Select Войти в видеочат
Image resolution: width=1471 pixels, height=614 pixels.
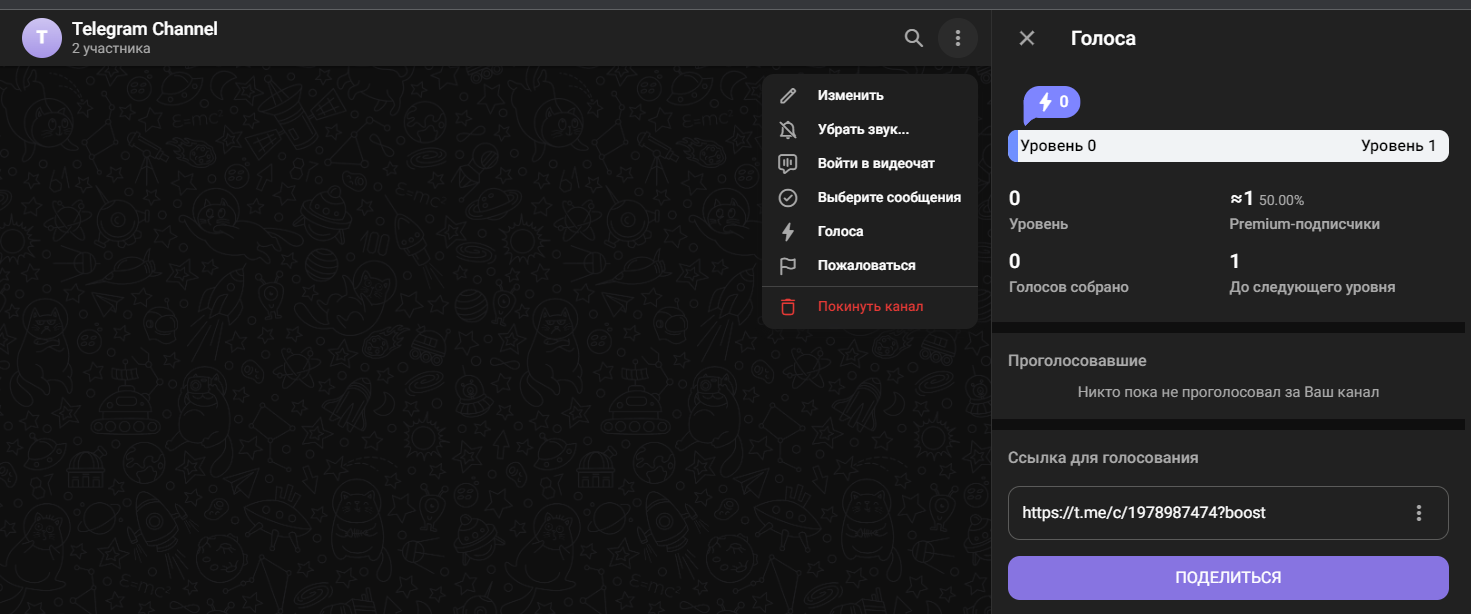(870, 164)
